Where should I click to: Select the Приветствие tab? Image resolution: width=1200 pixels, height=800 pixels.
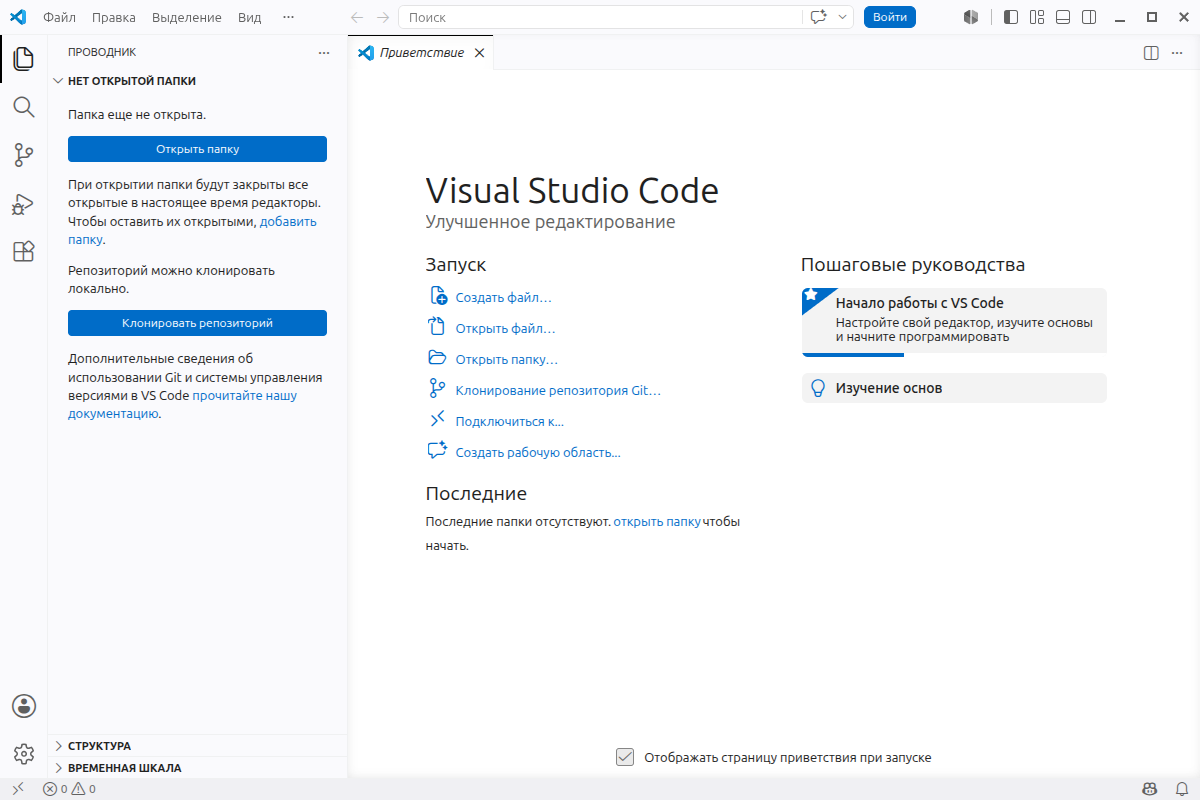click(x=421, y=53)
